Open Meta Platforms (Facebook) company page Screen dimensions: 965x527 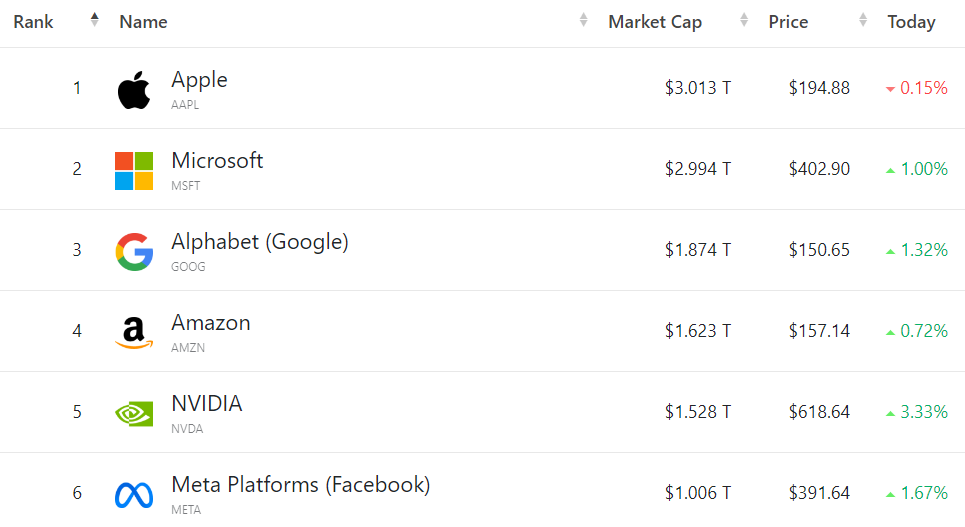[300, 485]
